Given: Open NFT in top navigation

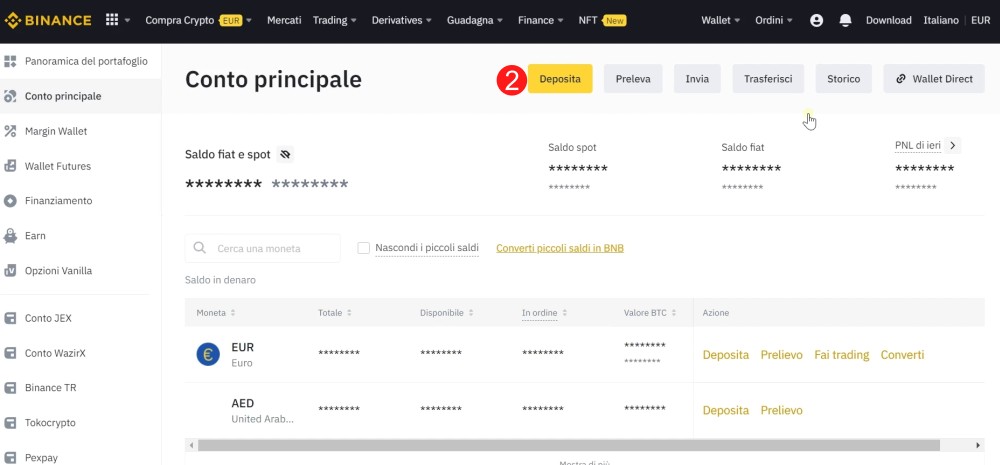Looking at the screenshot, I should point(602,20).
